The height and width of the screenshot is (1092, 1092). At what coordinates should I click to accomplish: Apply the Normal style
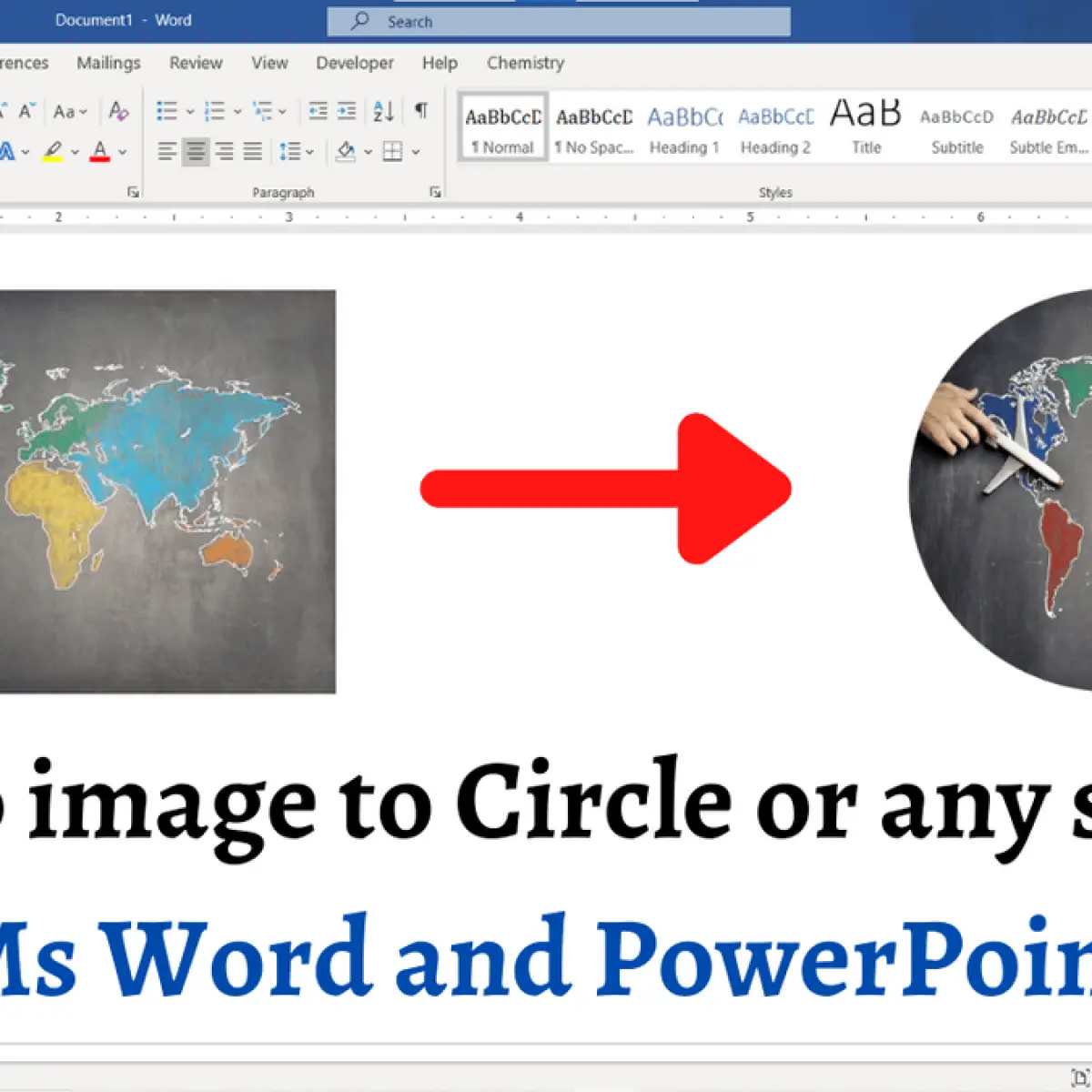(503, 126)
